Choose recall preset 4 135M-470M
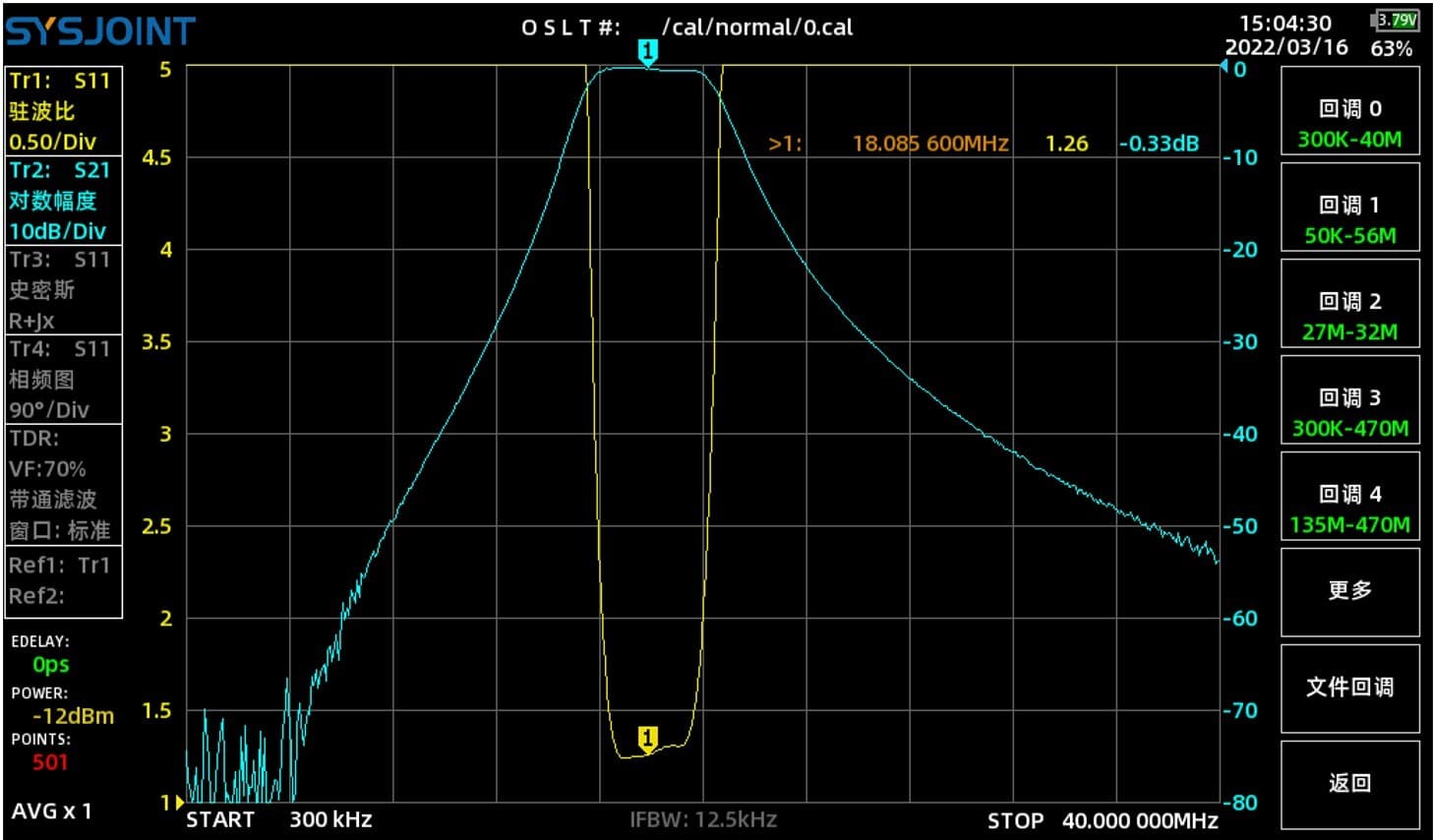The image size is (1433, 840). tap(1348, 509)
